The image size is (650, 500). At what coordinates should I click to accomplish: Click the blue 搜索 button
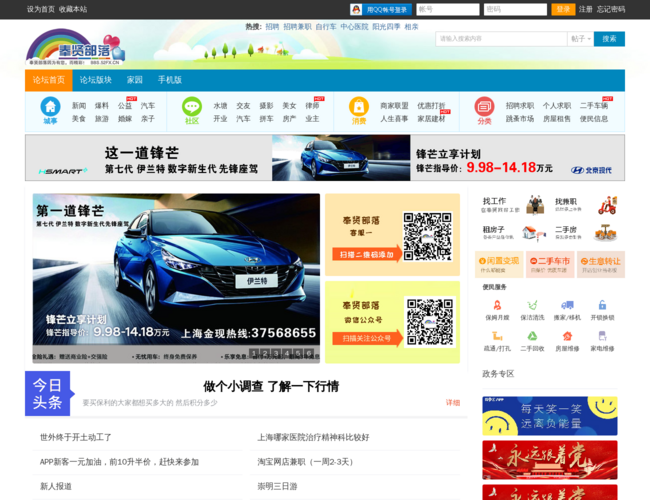[x=609, y=39]
